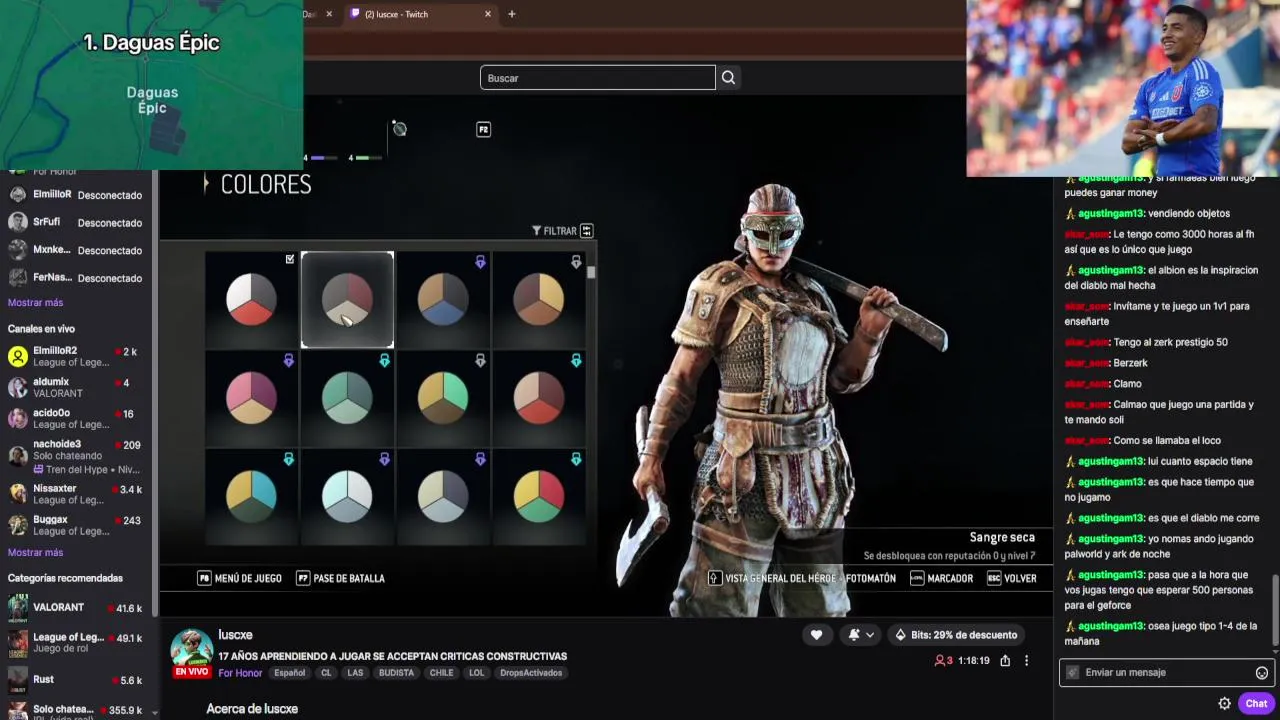
Task: Click Vista general del héroe prompt
Action: (x=772, y=578)
